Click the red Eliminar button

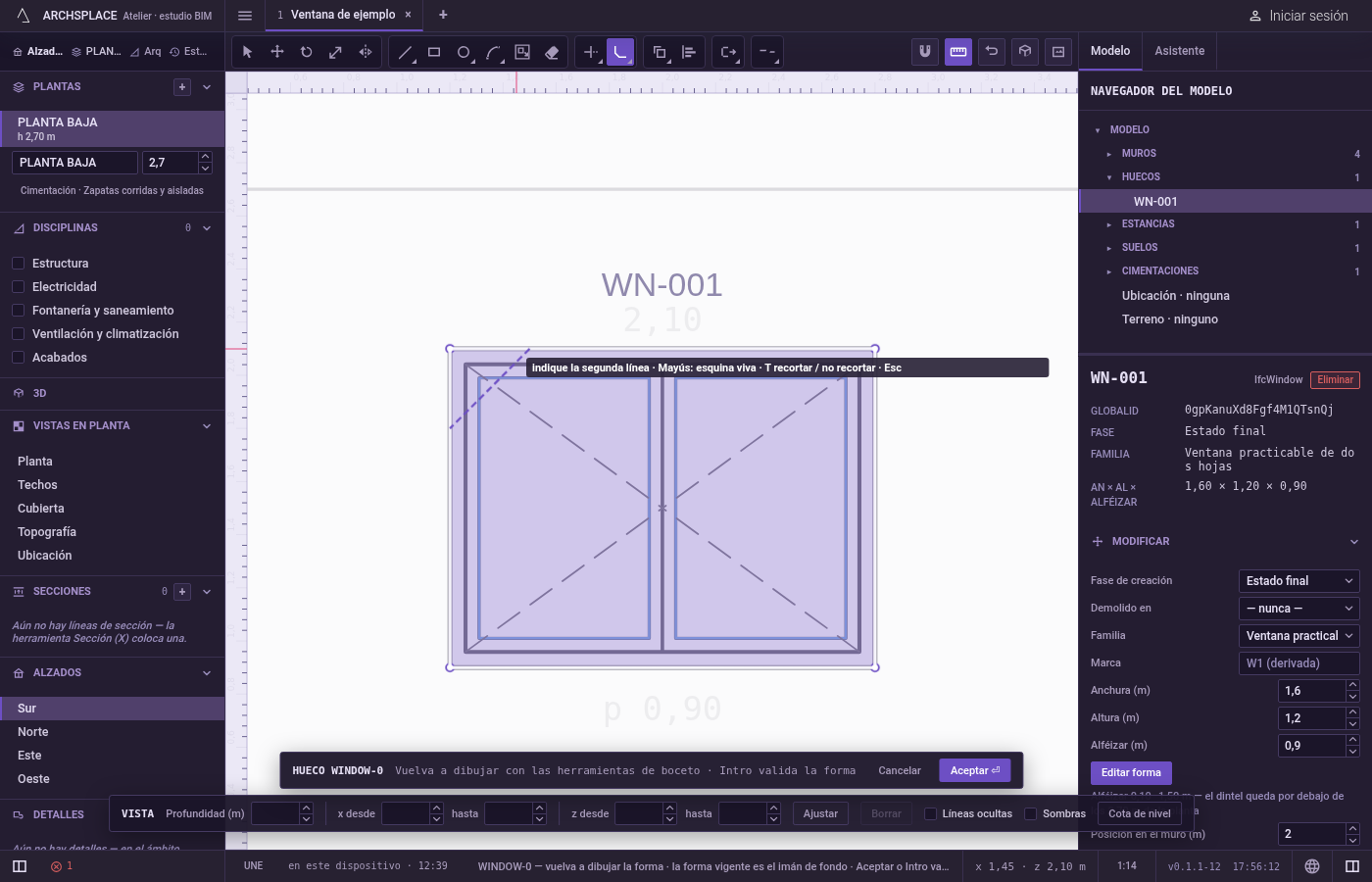point(1335,380)
